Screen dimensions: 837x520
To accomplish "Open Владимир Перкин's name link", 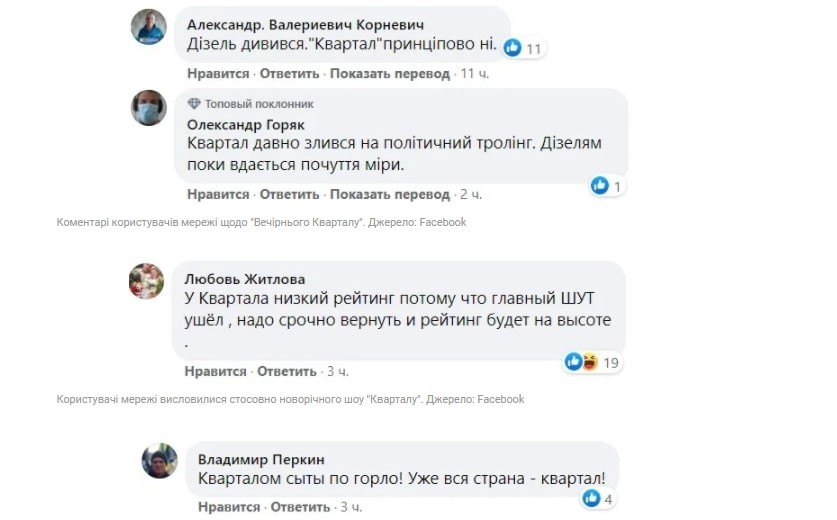I will point(261,459).
